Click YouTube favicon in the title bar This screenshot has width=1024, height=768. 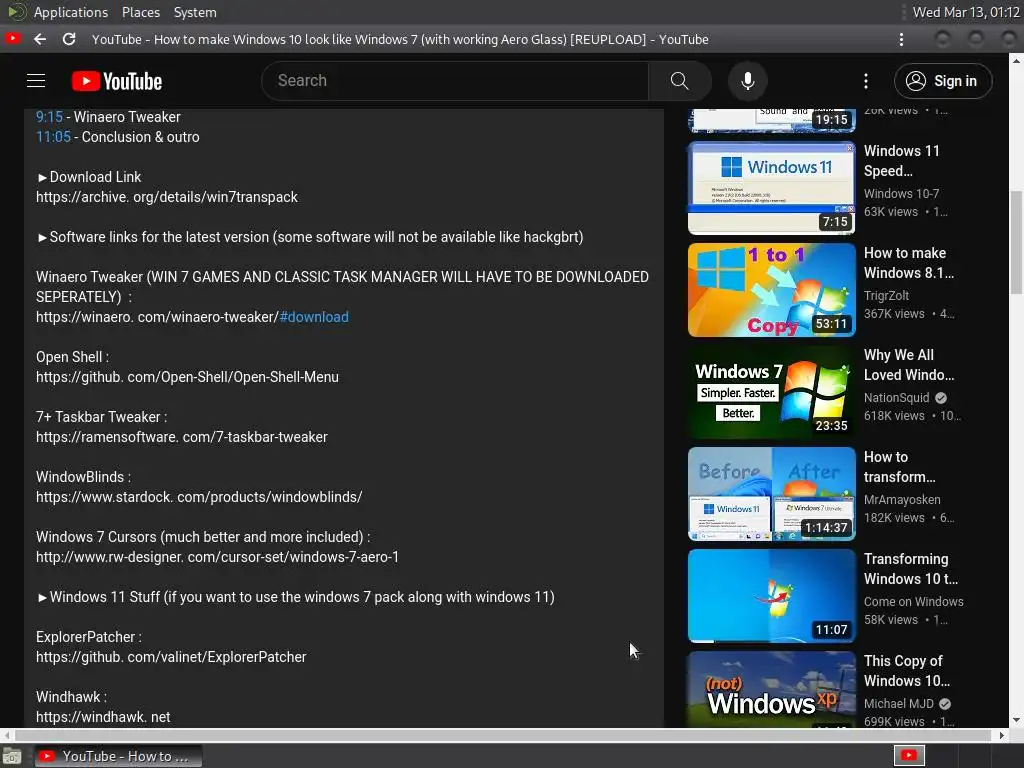tap(12, 39)
